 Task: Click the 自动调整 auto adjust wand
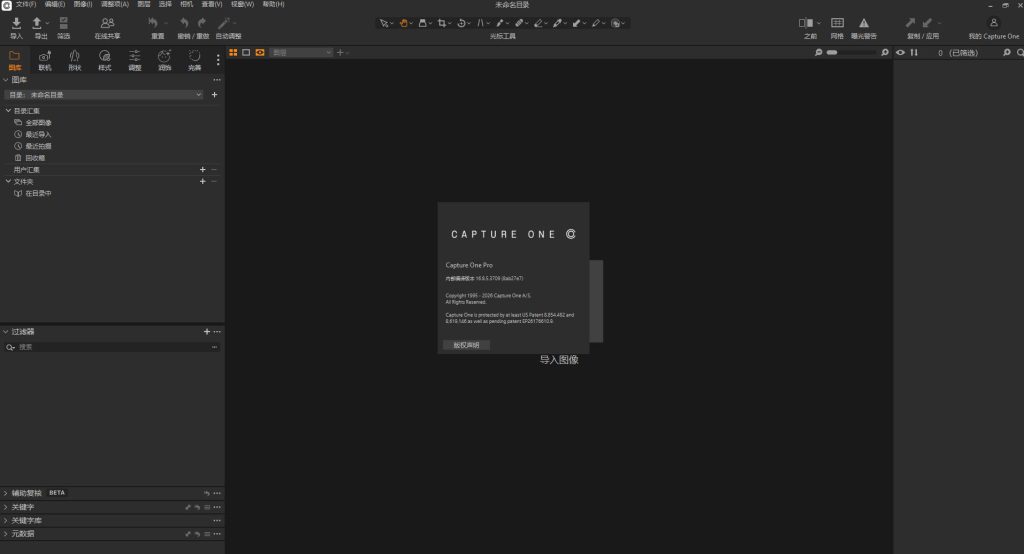point(224,24)
